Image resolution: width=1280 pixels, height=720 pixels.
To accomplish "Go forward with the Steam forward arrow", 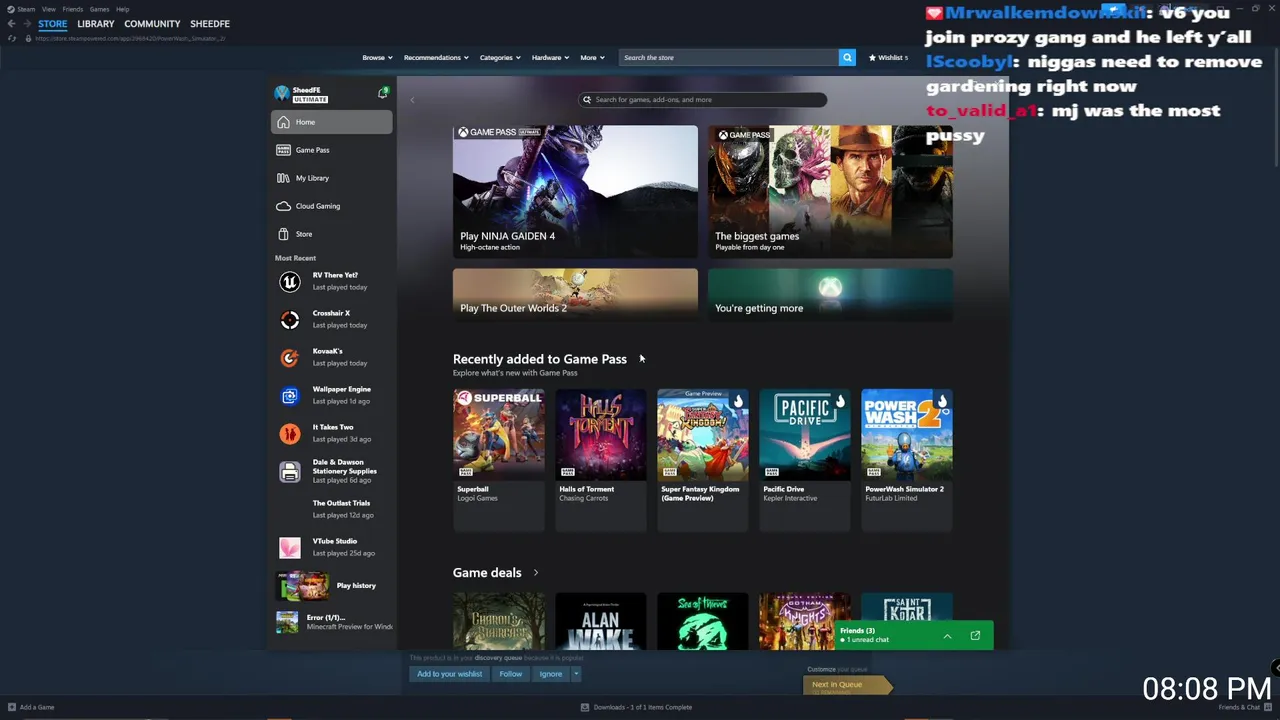I will pos(27,24).
